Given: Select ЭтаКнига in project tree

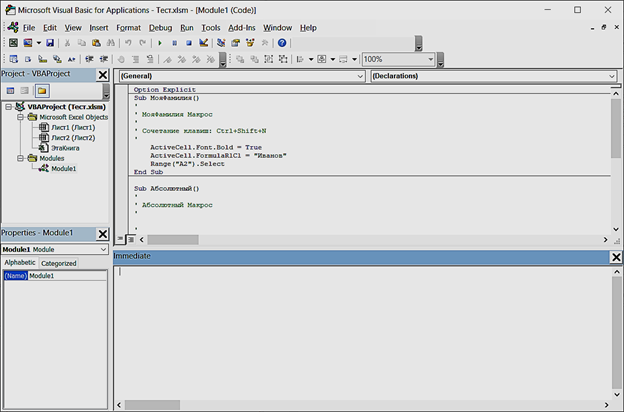Looking at the screenshot, I should click(x=65, y=148).
